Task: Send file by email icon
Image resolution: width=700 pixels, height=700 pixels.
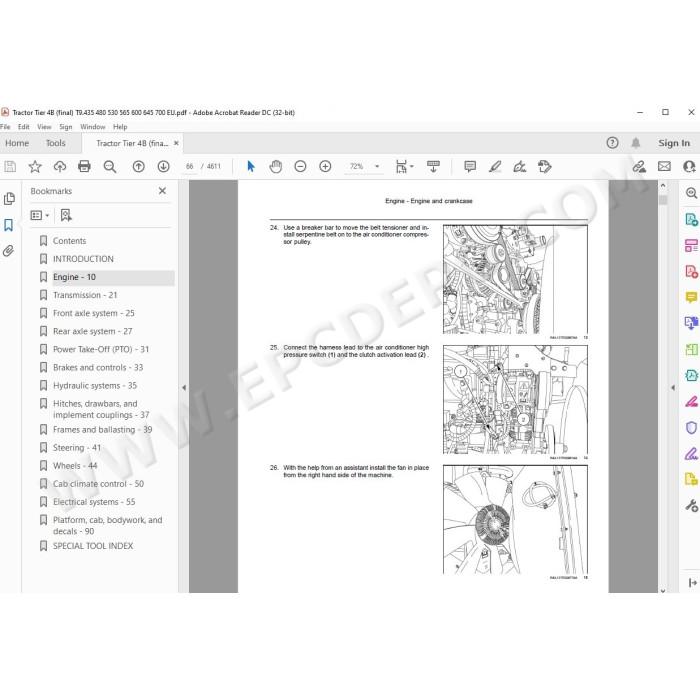Action: (664, 167)
